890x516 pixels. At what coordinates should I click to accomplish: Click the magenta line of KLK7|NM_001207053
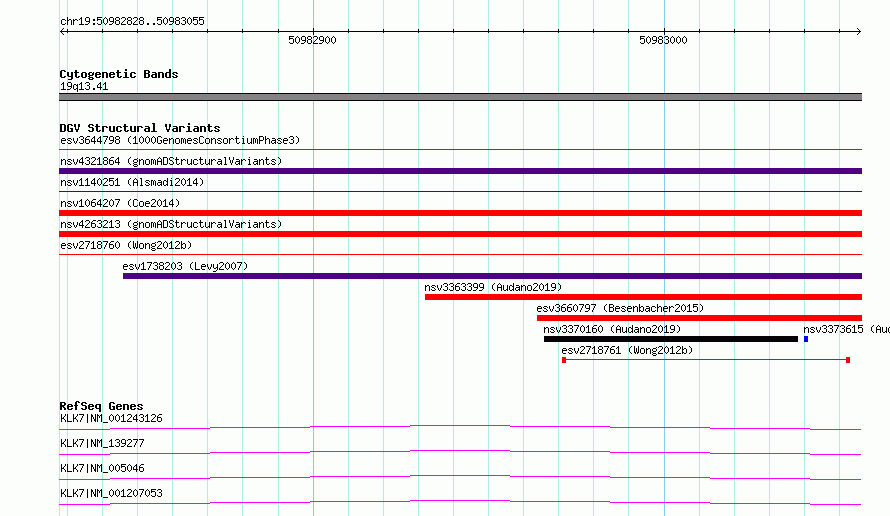(460, 502)
